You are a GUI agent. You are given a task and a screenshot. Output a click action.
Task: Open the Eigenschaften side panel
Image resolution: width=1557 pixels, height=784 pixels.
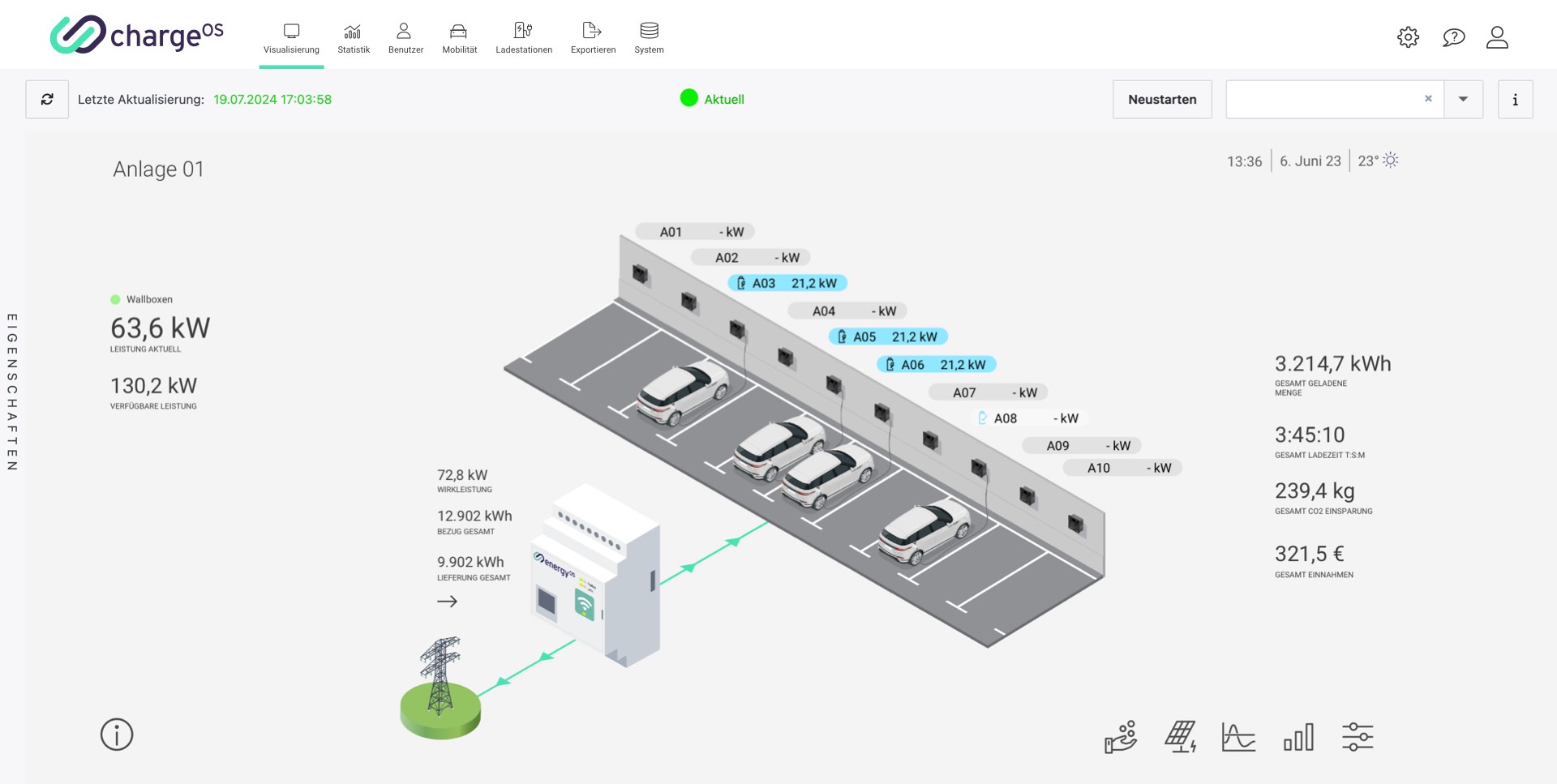coord(12,392)
